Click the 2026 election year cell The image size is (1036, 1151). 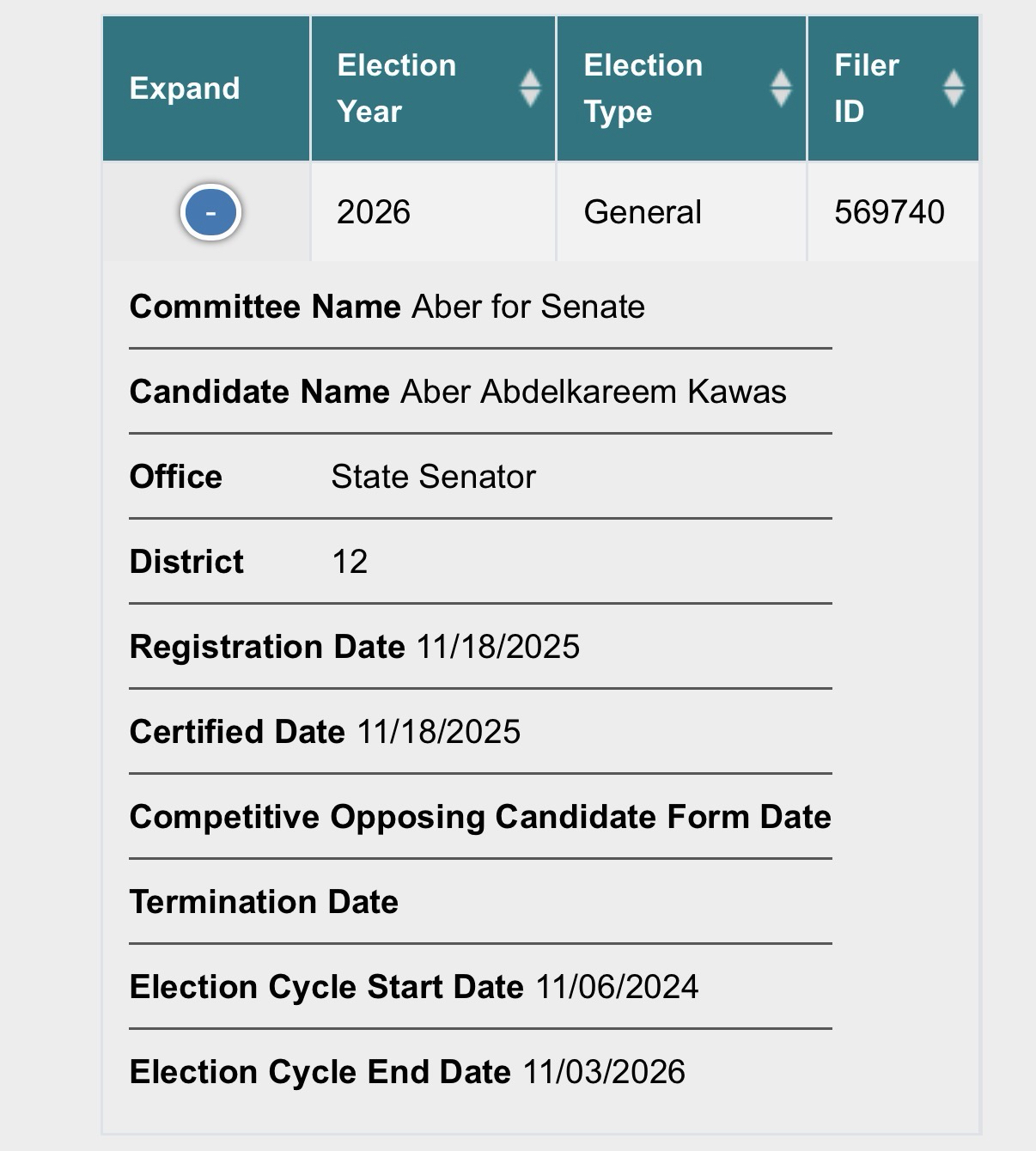click(x=374, y=212)
